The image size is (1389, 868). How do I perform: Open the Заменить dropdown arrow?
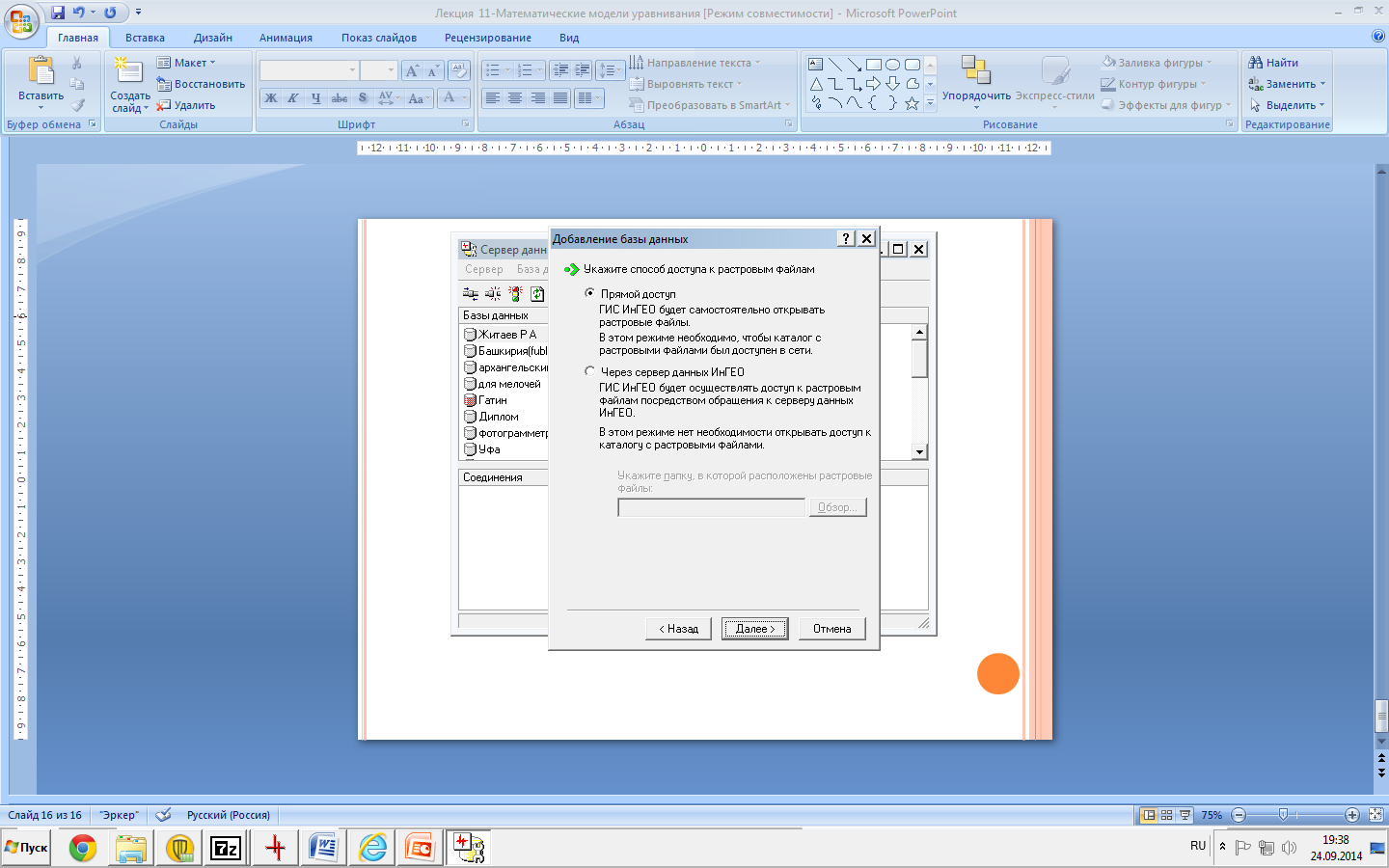point(1322,84)
